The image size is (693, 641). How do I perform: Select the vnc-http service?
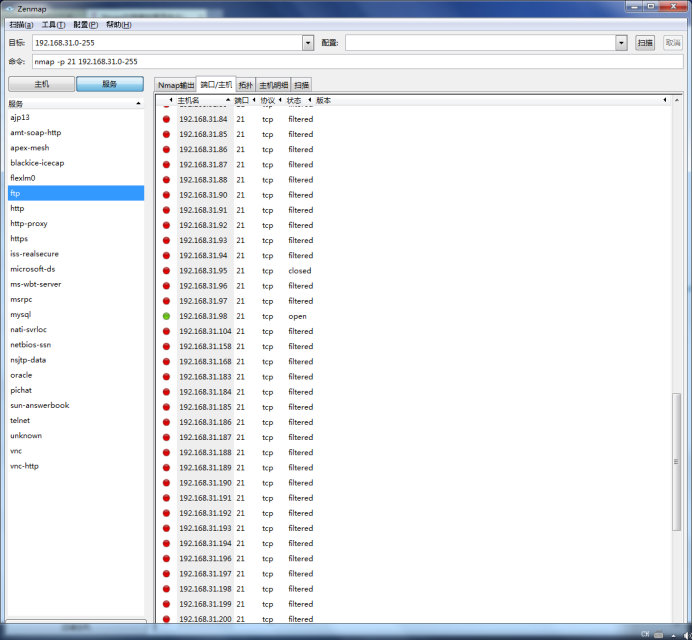tap(76, 466)
